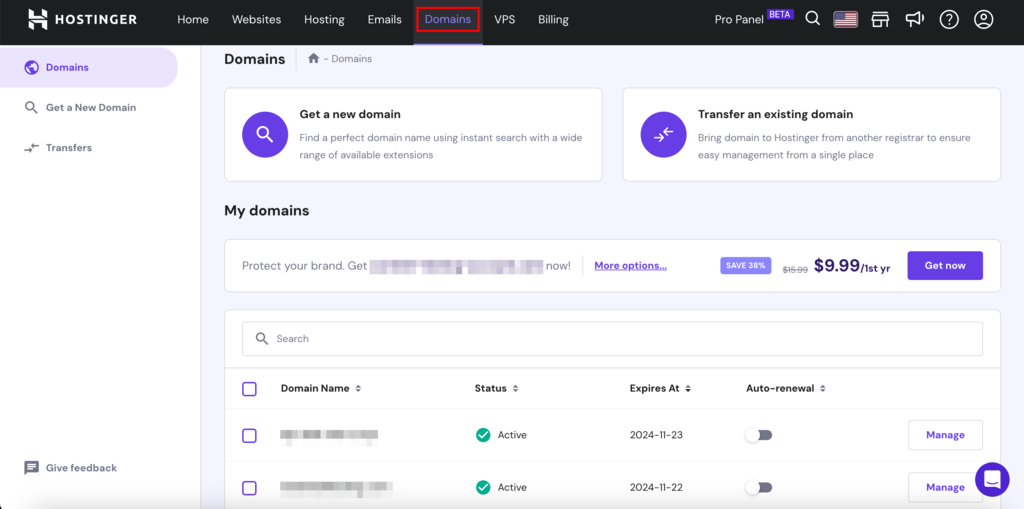This screenshot has height=509, width=1024.
Task: Open Transfers in the sidebar
Action: point(68,147)
